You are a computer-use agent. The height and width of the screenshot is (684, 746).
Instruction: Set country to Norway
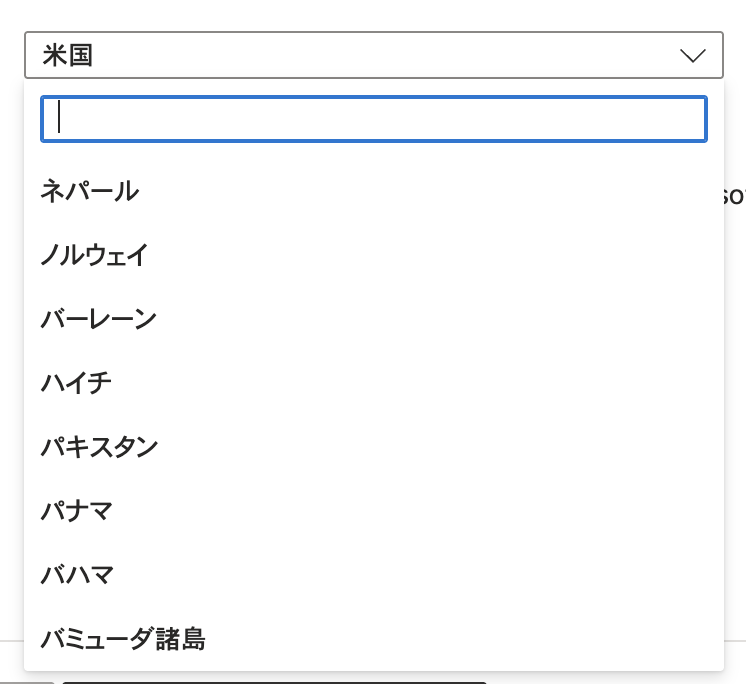pos(95,255)
